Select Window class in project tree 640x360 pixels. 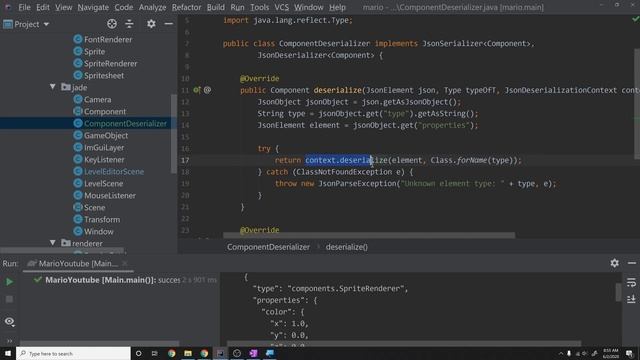[93, 231]
